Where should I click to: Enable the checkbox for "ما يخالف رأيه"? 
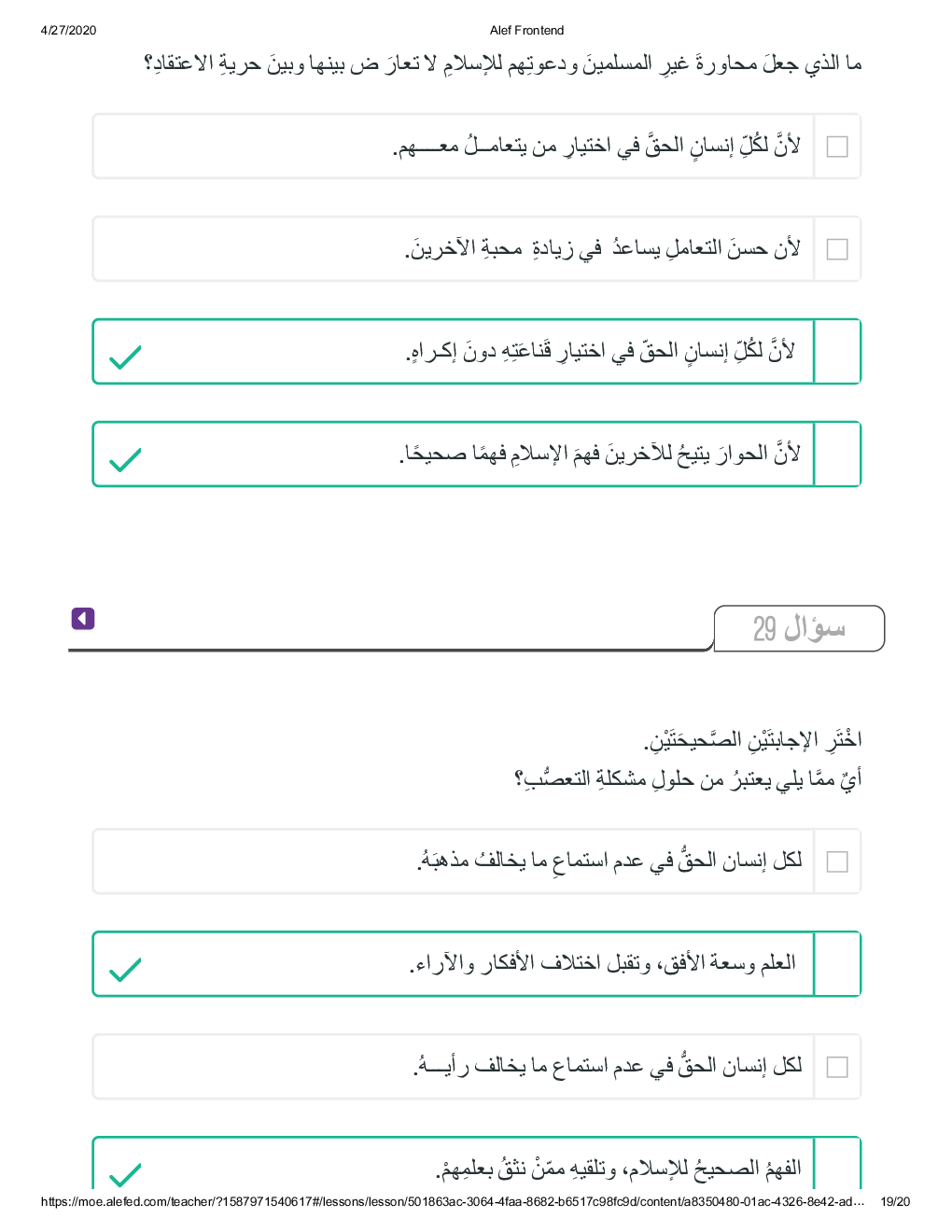[x=837, y=1067]
